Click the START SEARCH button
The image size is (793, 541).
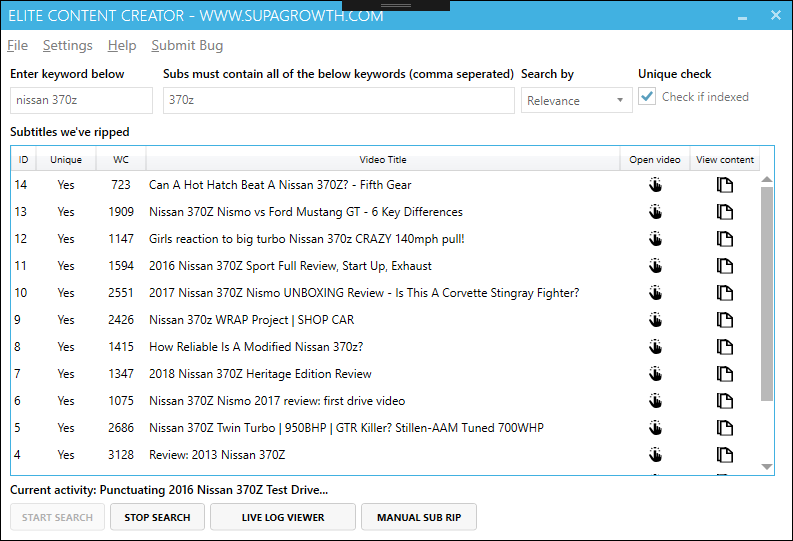[57, 517]
